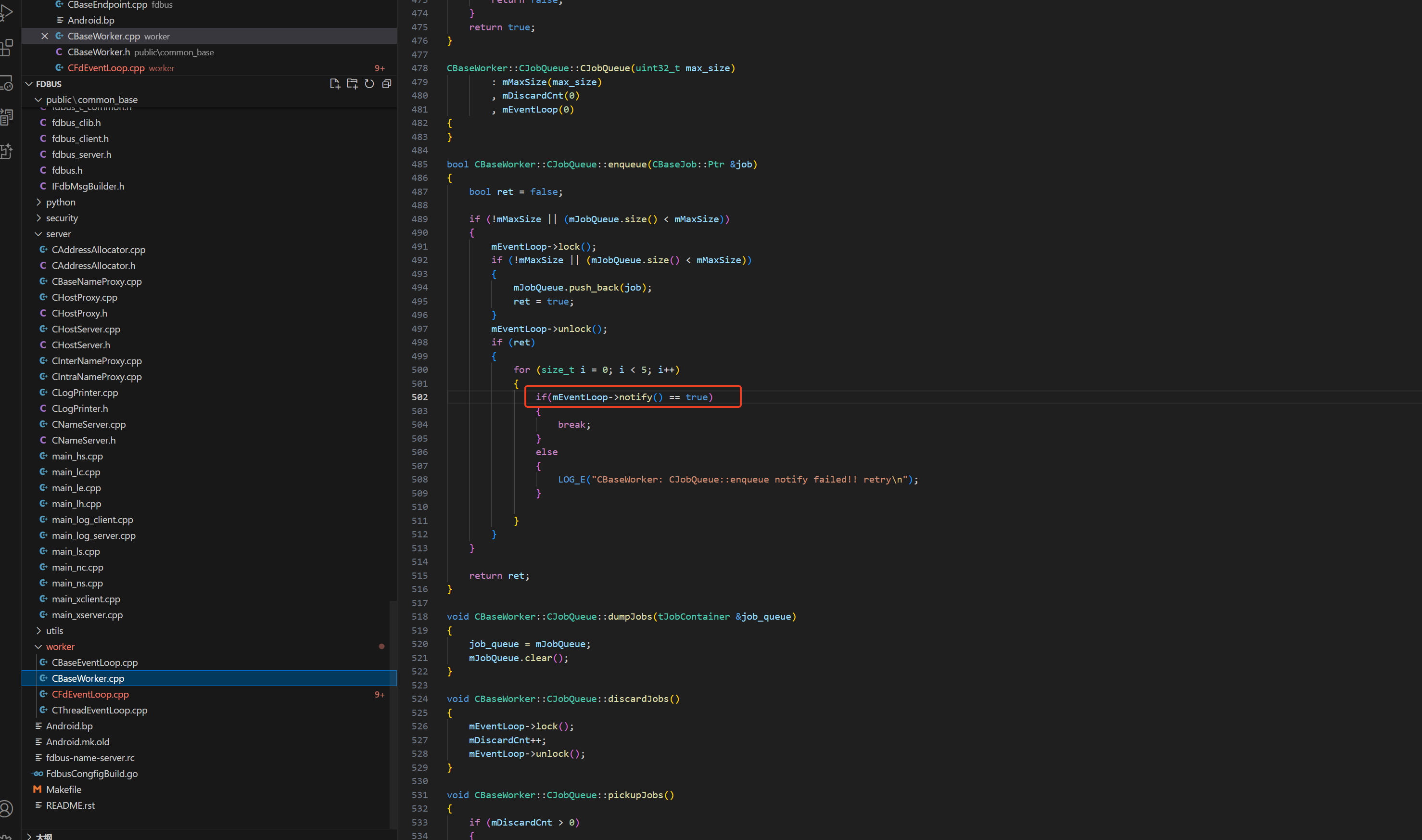The height and width of the screenshot is (840, 1422).
Task: Select CBaseWorker.cpp in the worker folder
Action: [x=209, y=678]
